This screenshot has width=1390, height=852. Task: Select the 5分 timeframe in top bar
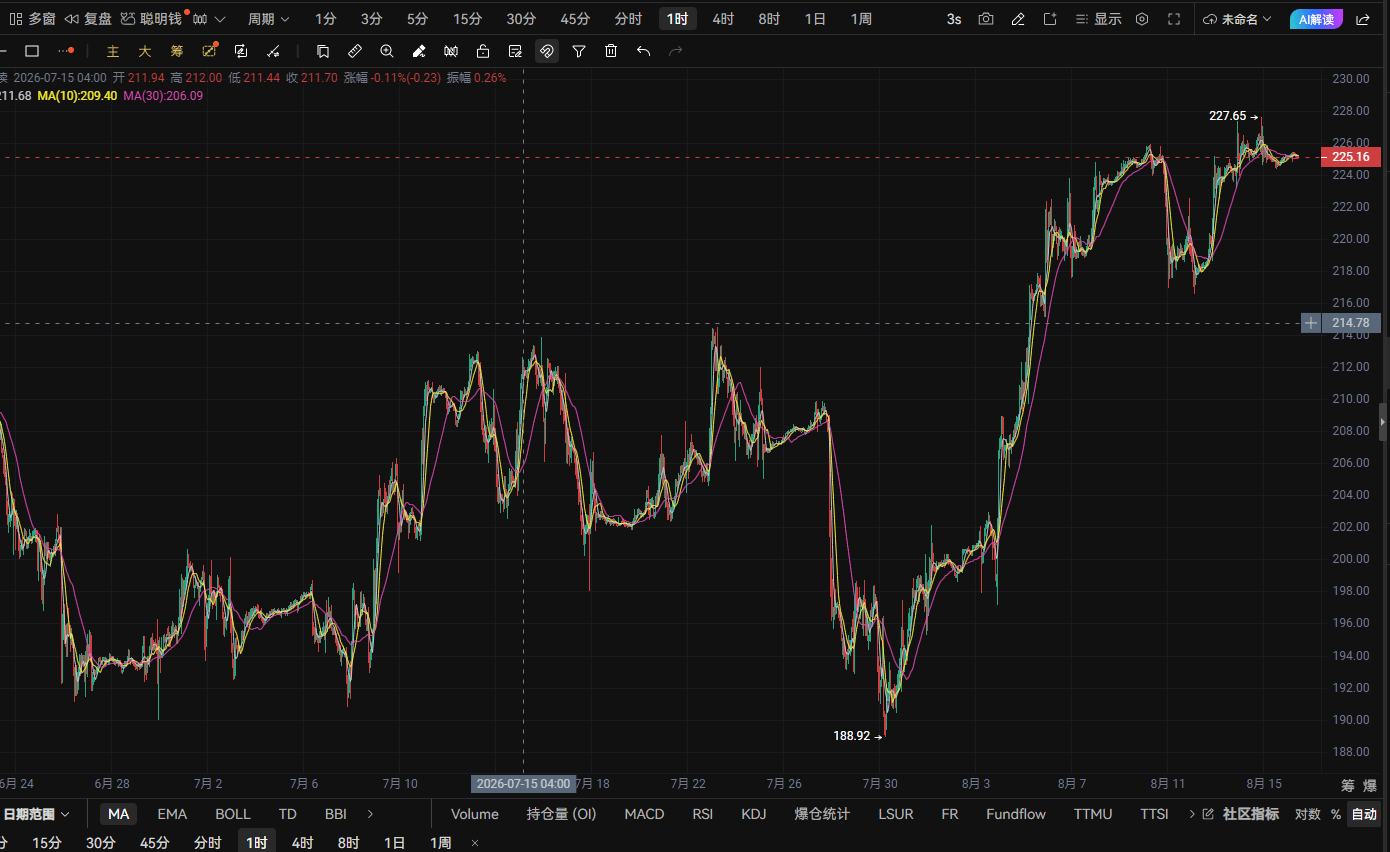(417, 19)
